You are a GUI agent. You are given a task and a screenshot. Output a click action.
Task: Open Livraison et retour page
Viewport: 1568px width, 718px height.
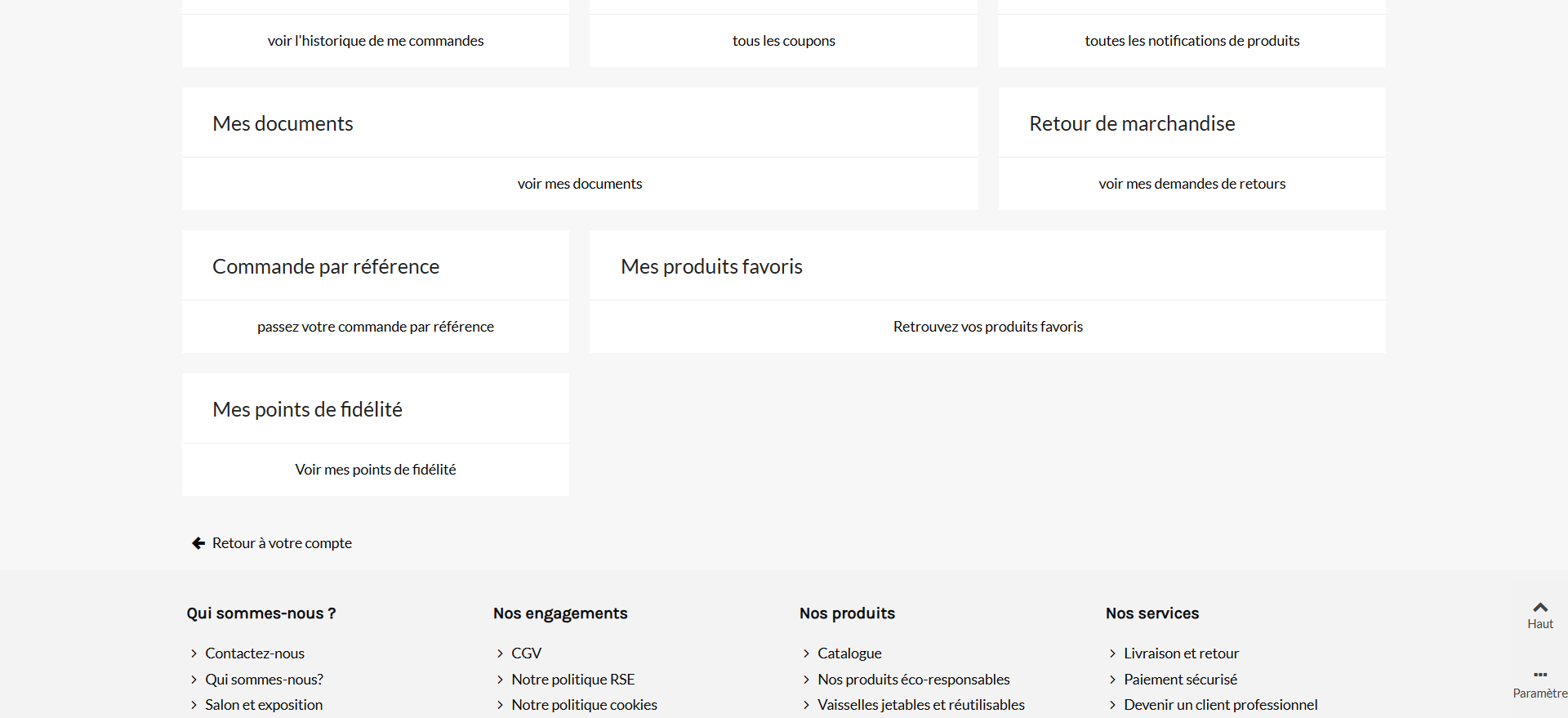click(x=1181, y=653)
